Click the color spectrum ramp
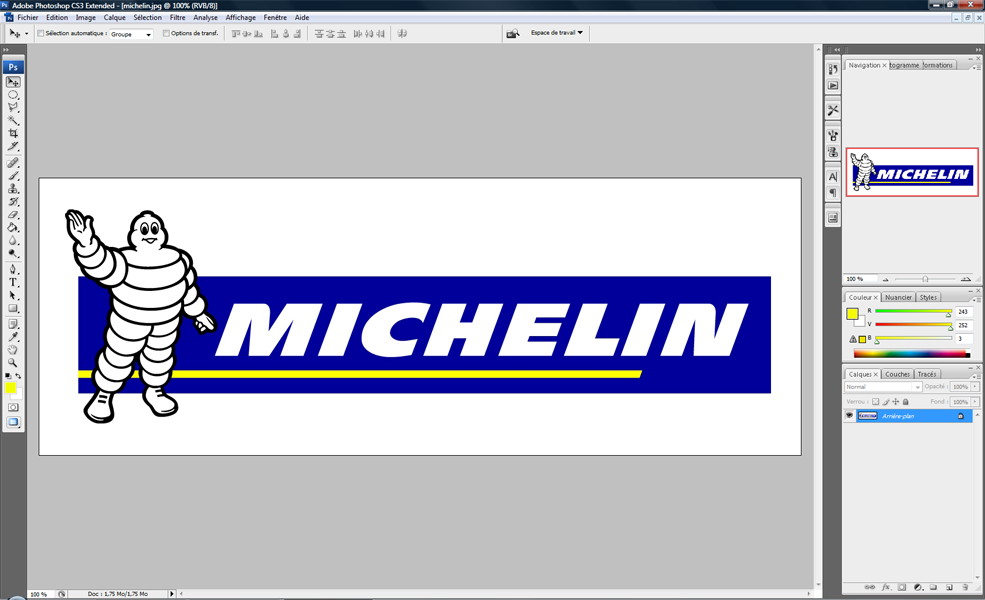985x600 pixels. point(912,354)
